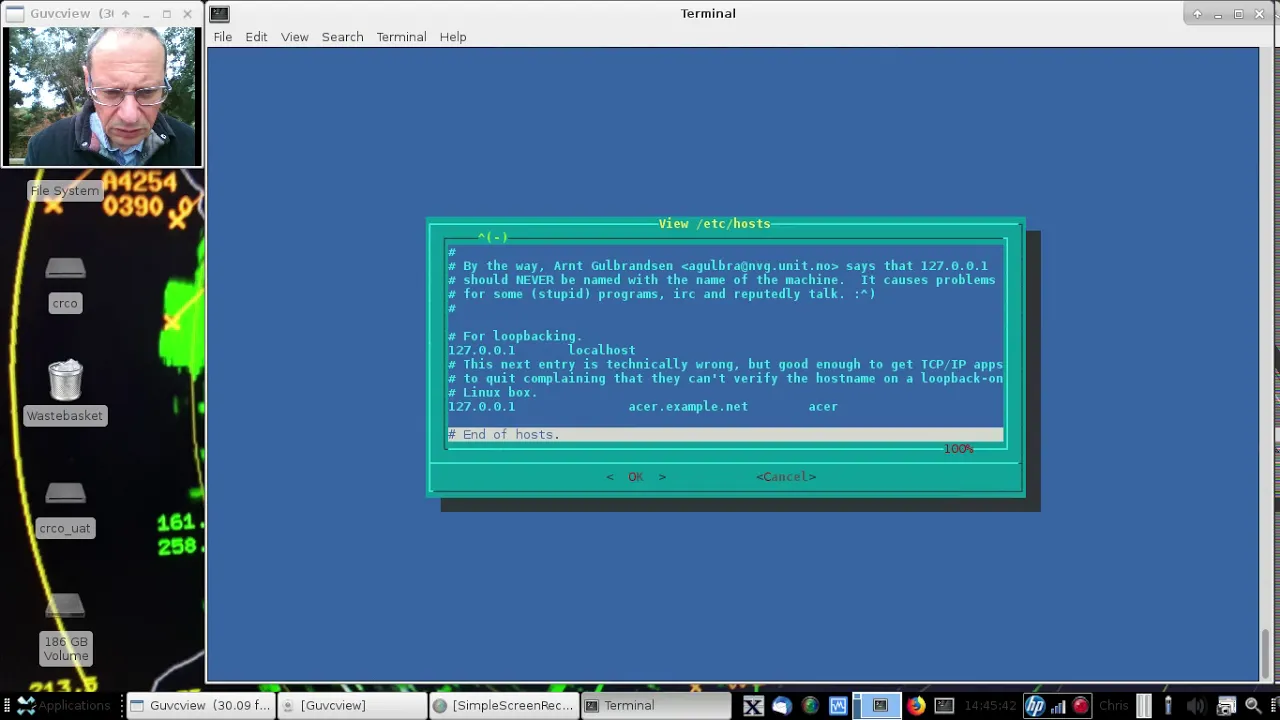This screenshot has width=1280, height=720.
Task: Click the Terminal window vertical scrollbar
Action: [x=1265, y=365]
